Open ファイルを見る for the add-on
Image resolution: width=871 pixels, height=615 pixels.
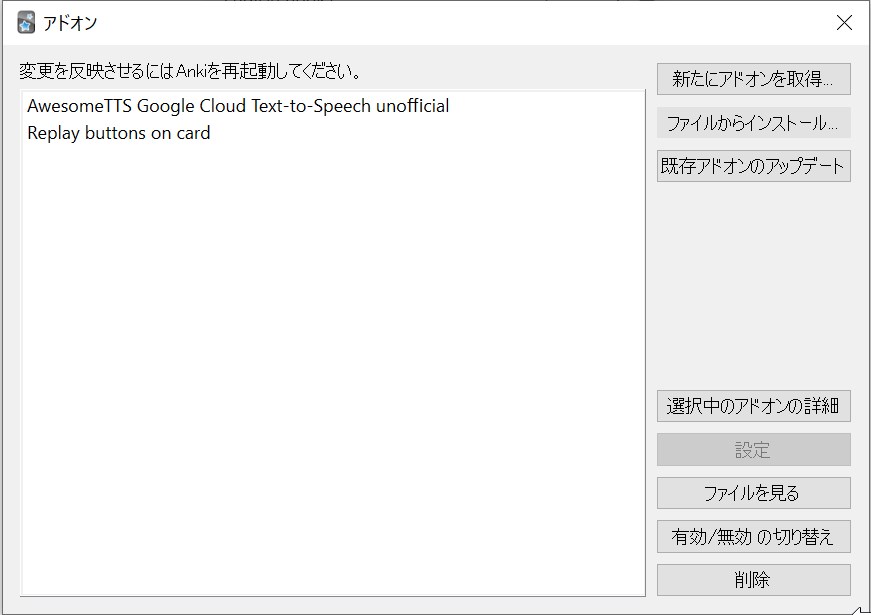(753, 493)
